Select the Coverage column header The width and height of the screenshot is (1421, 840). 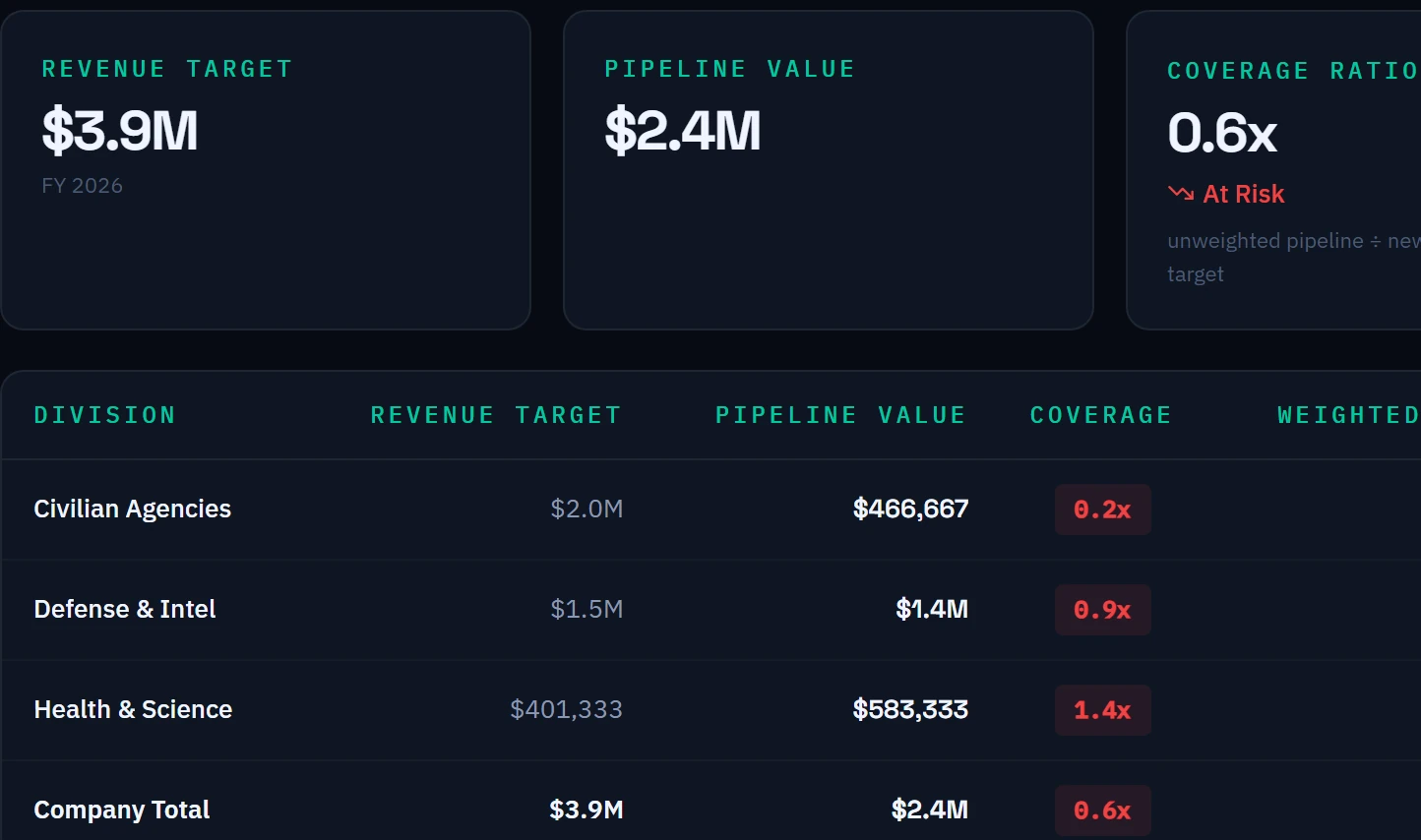[1101, 415]
